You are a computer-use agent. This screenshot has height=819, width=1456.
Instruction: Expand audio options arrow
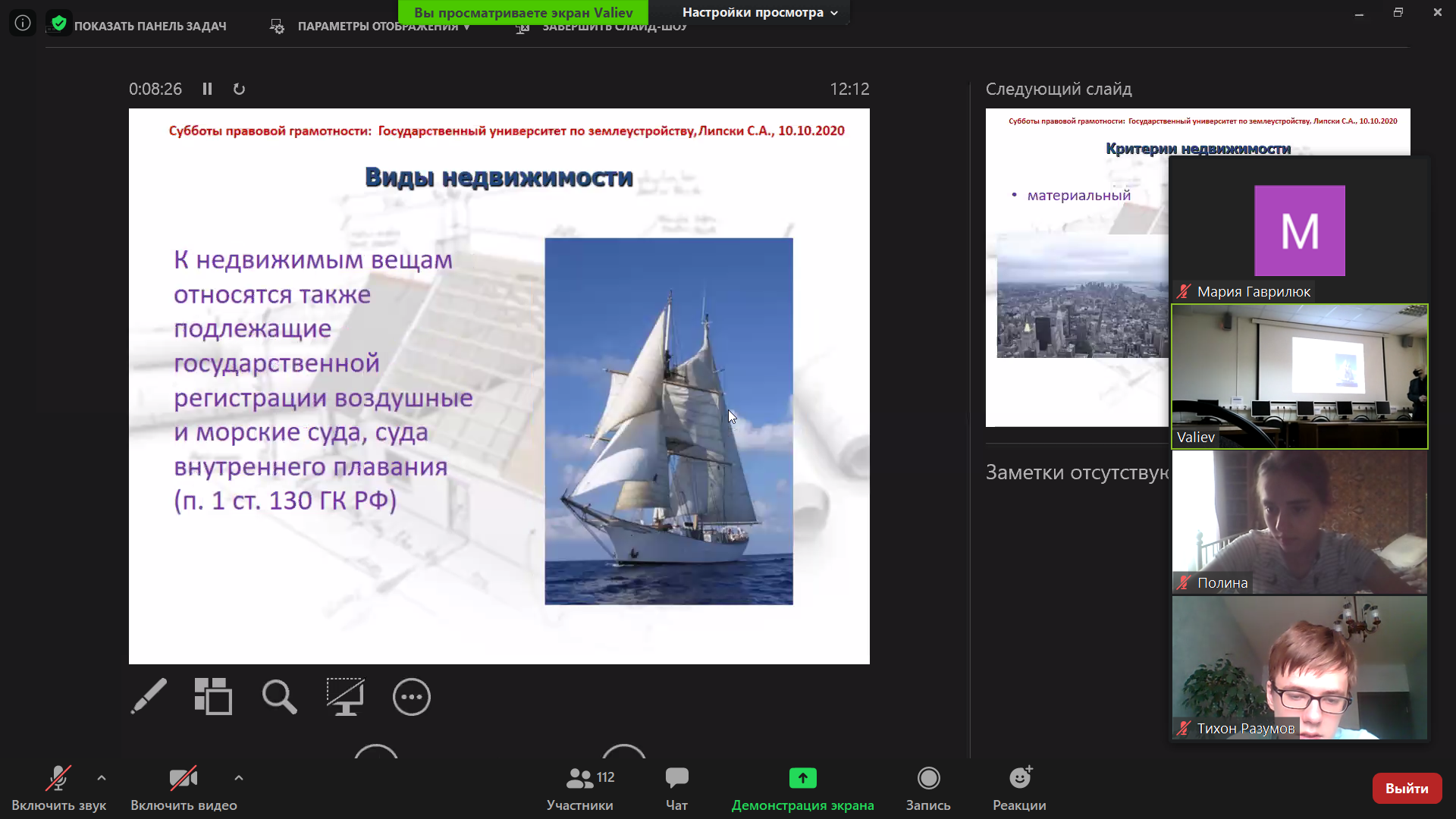tap(102, 778)
